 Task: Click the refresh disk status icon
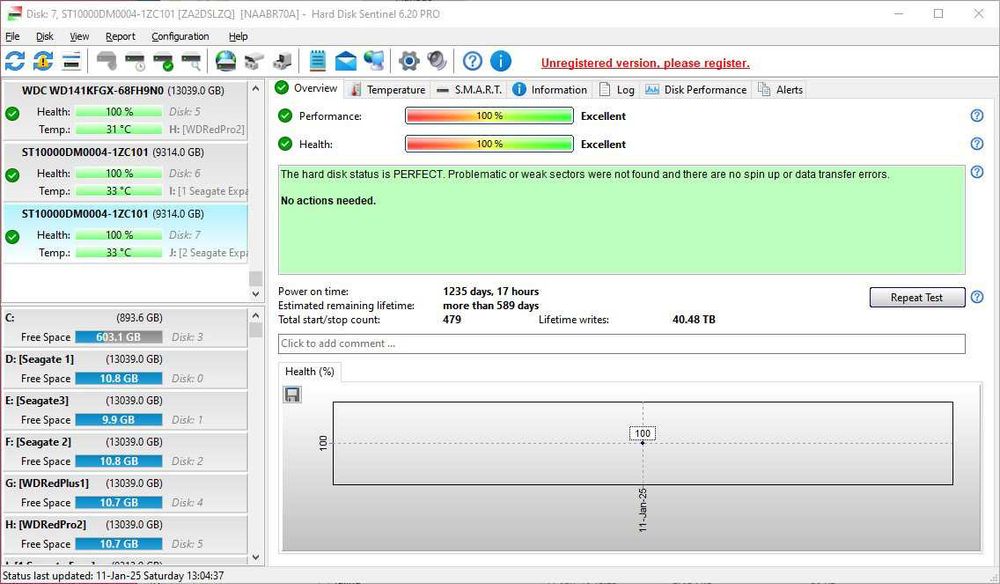click(x=15, y=61)
